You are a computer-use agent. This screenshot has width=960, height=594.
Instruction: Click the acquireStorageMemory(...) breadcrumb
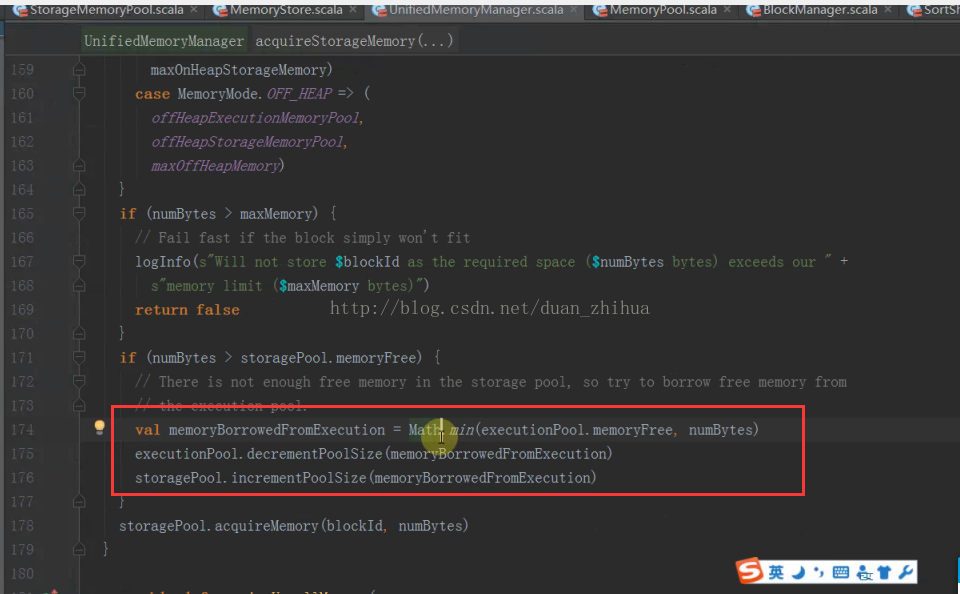pyautogui.click(x=354, y=41)
